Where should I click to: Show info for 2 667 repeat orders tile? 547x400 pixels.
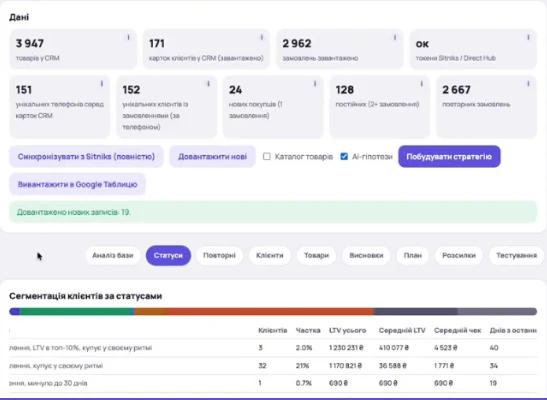coord(528,84)
